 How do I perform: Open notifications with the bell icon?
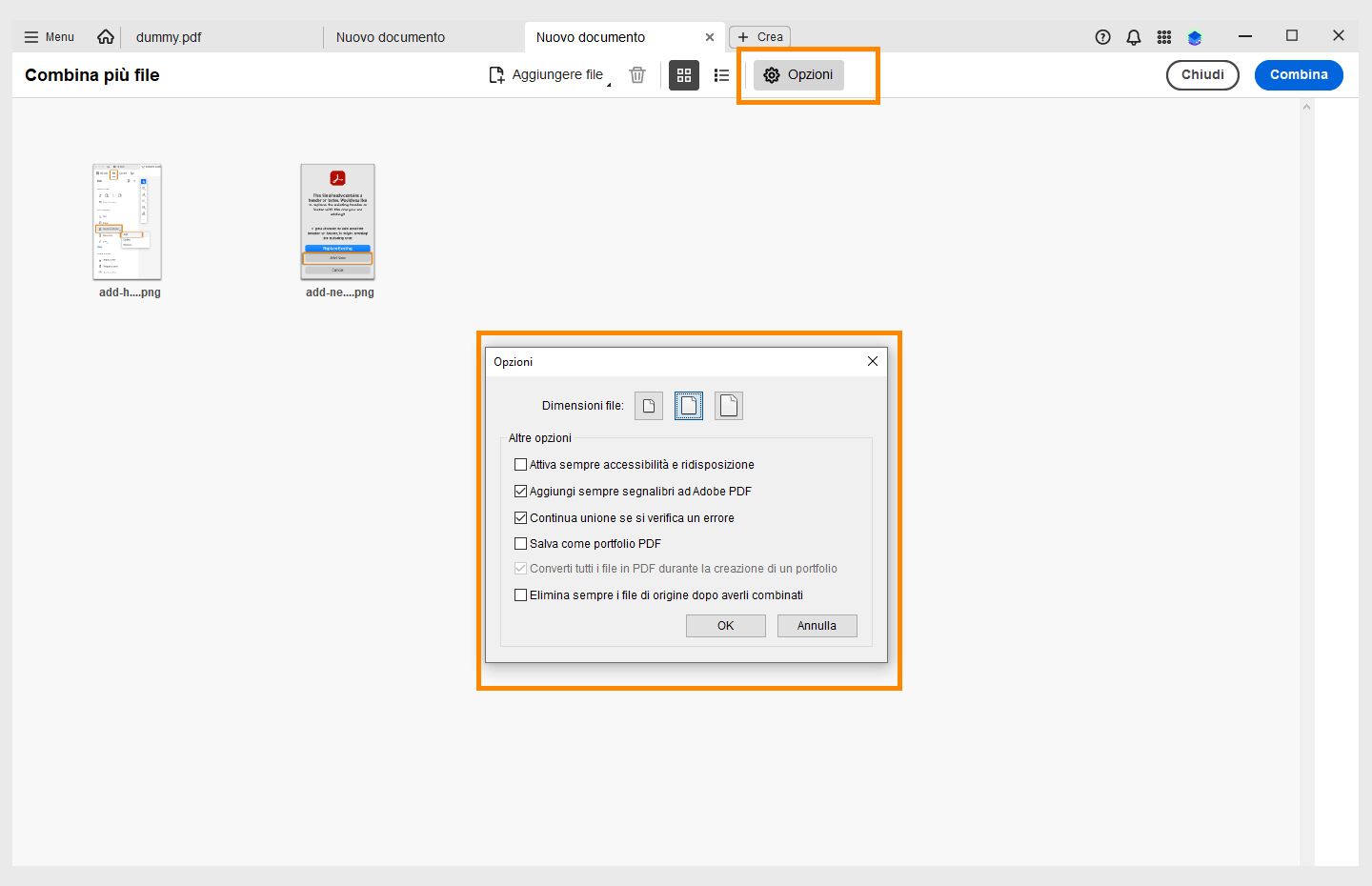(1133, 36)
